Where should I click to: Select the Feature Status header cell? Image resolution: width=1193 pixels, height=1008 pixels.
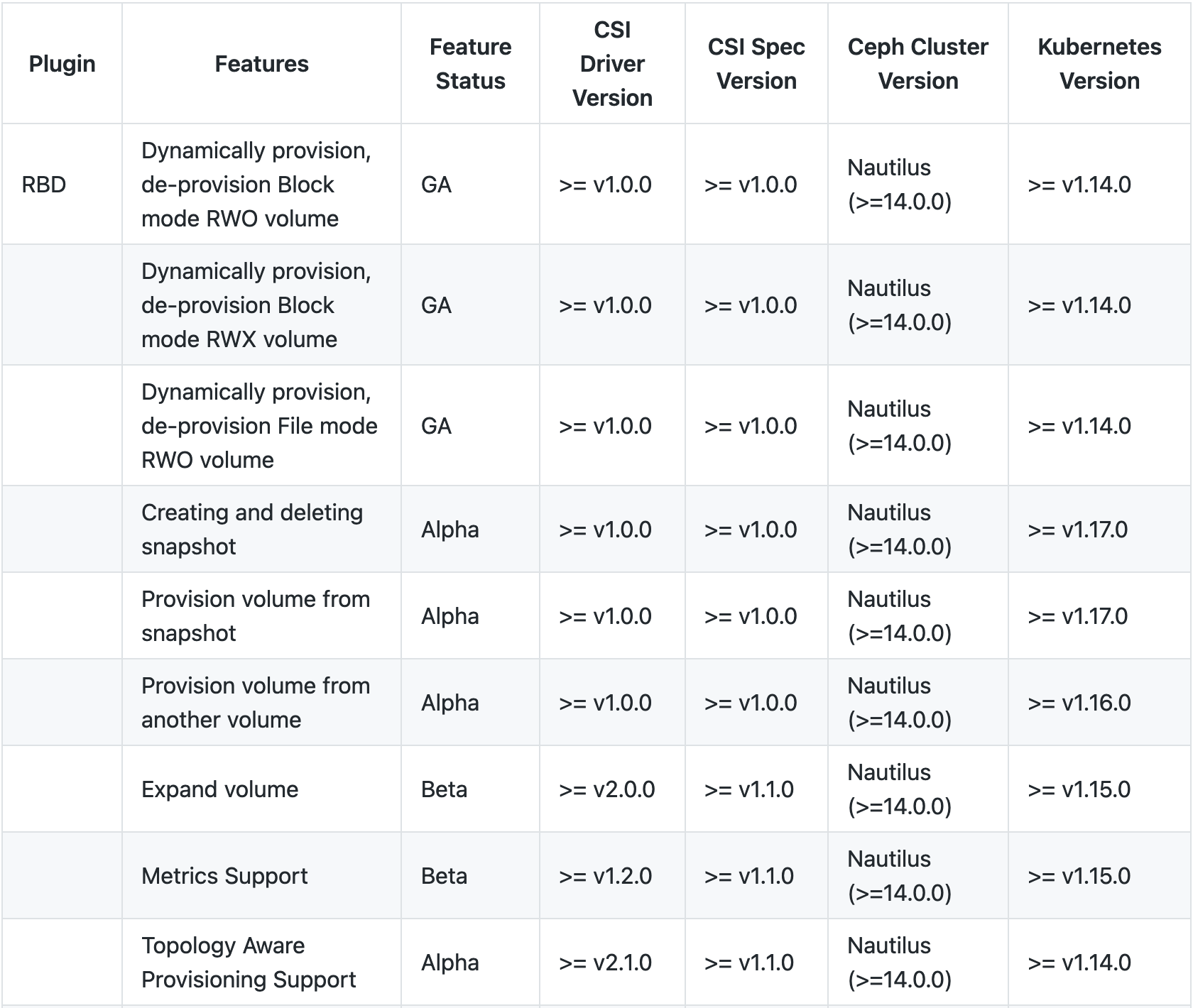tap(470, 64)
